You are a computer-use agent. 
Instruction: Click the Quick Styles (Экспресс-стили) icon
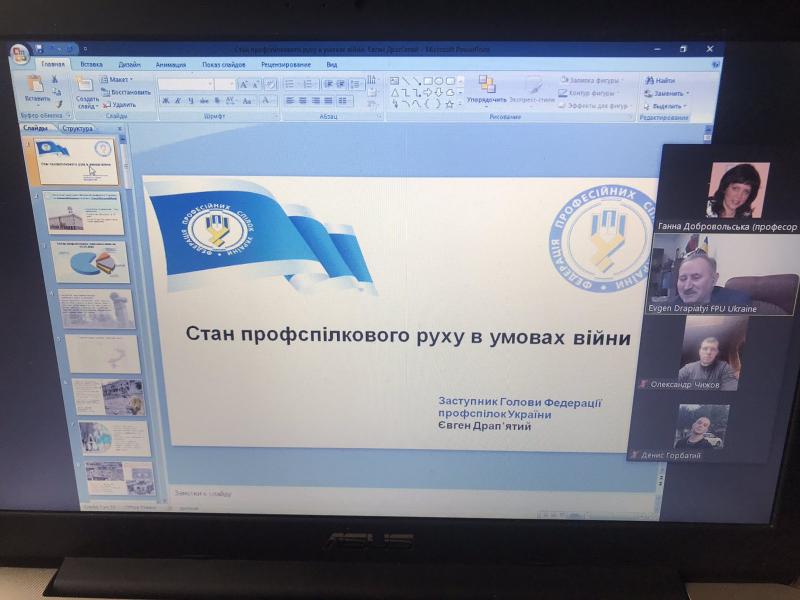click(534, 85)
